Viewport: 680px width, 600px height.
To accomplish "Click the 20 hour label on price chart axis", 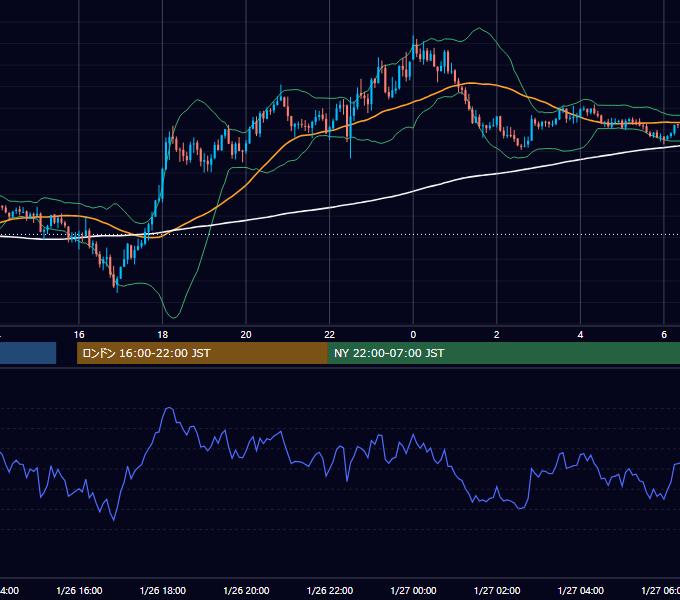I will point(246,335).
